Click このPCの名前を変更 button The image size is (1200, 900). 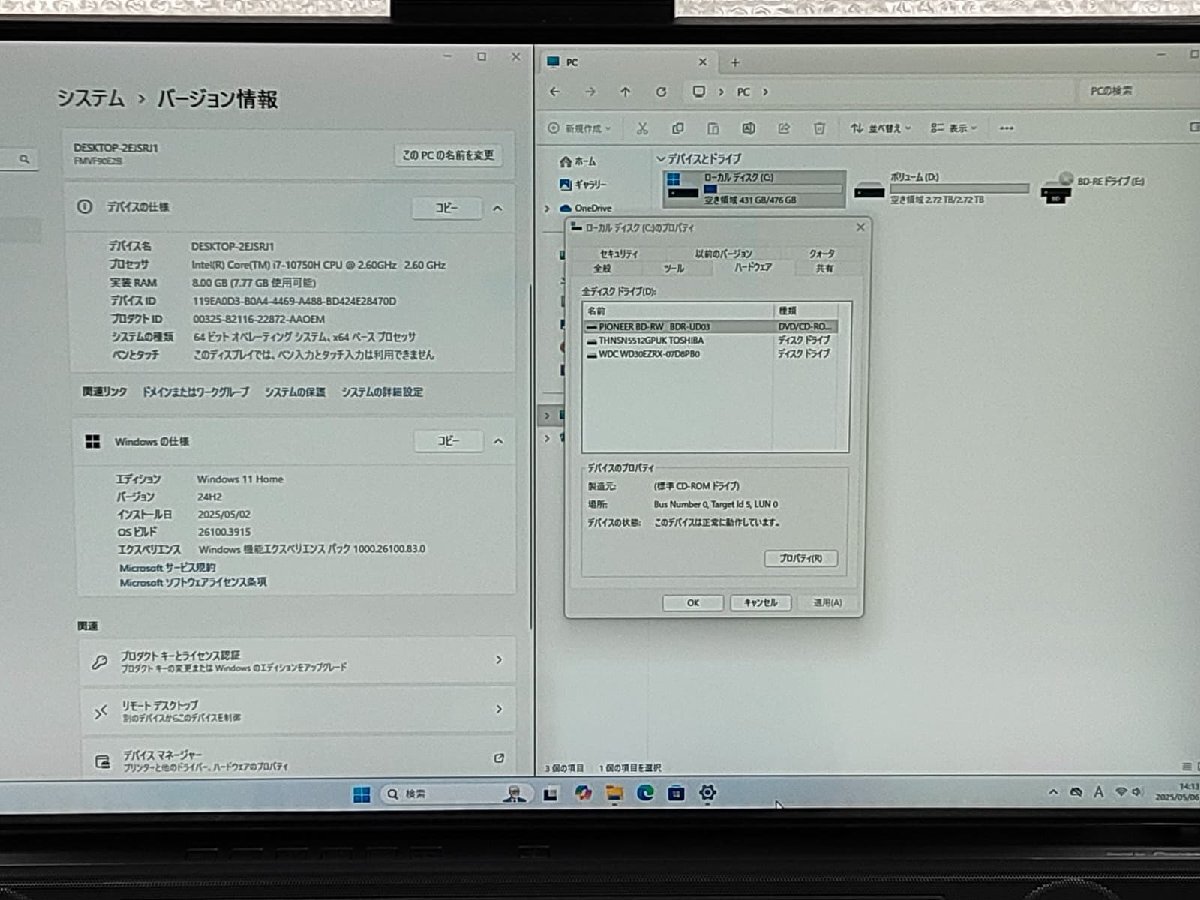[x=448, y=155]
